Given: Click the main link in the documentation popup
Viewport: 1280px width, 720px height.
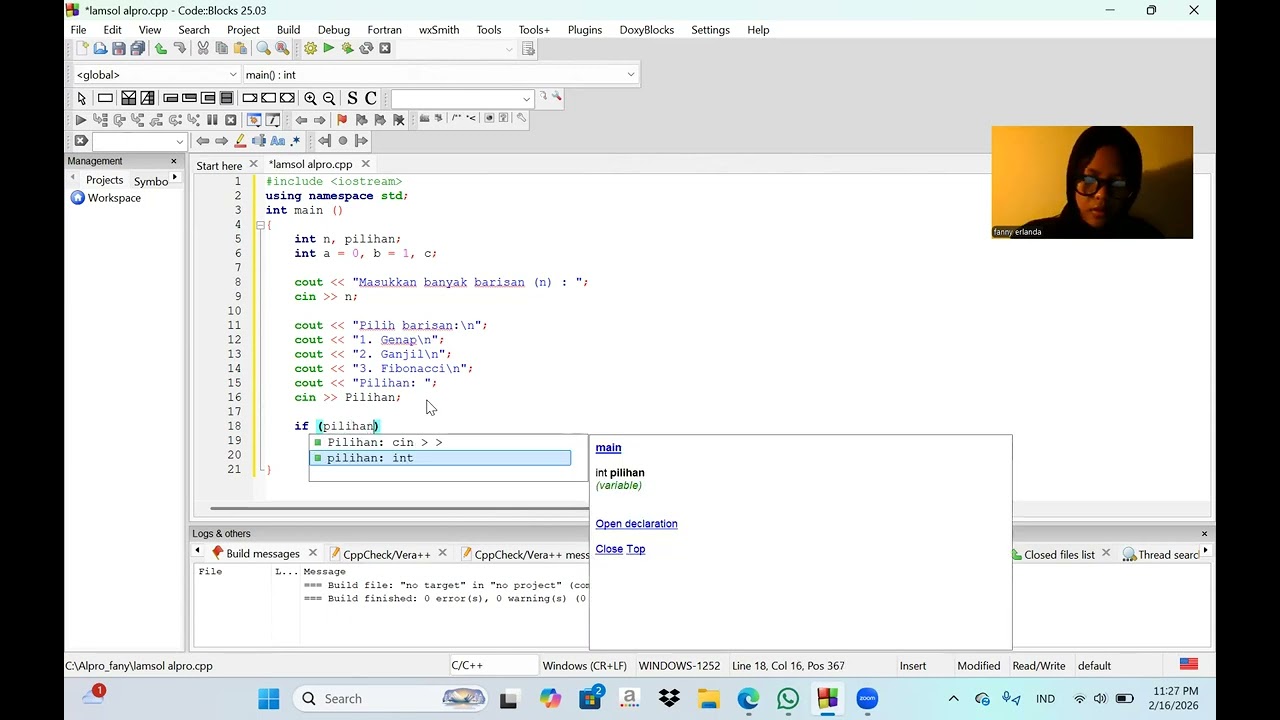Looking at the screenshot, I should pyautogui.click(x=608, y=448).
